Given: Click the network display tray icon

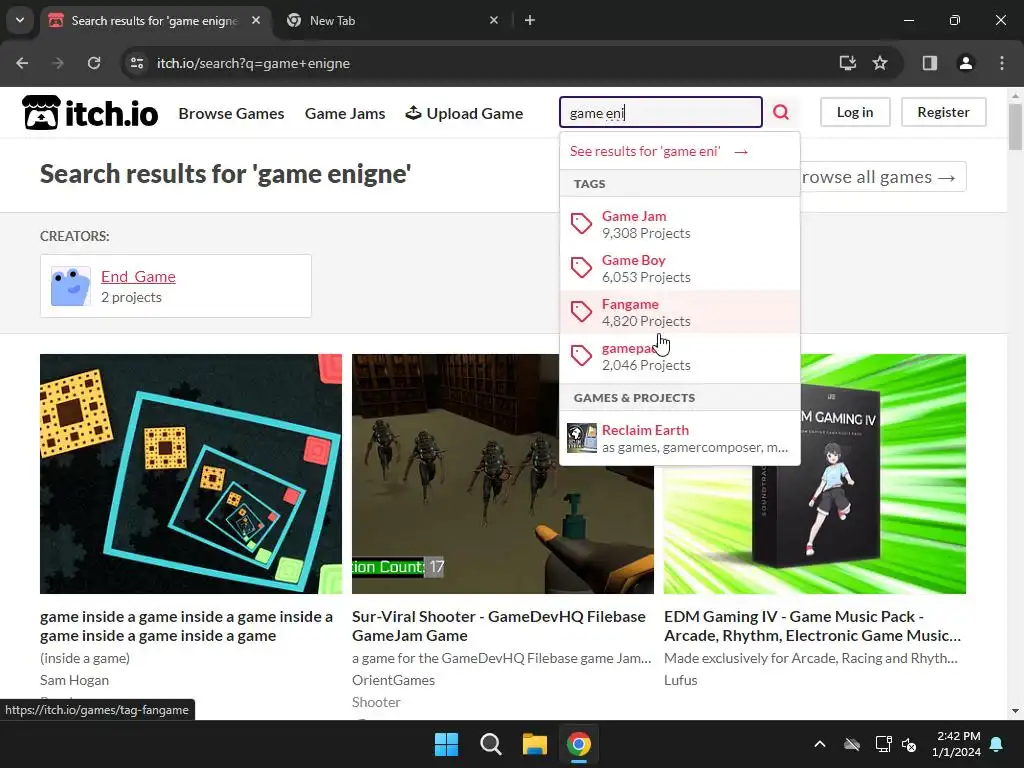Looking at the screenshot, I should click(x=883, y=744).
